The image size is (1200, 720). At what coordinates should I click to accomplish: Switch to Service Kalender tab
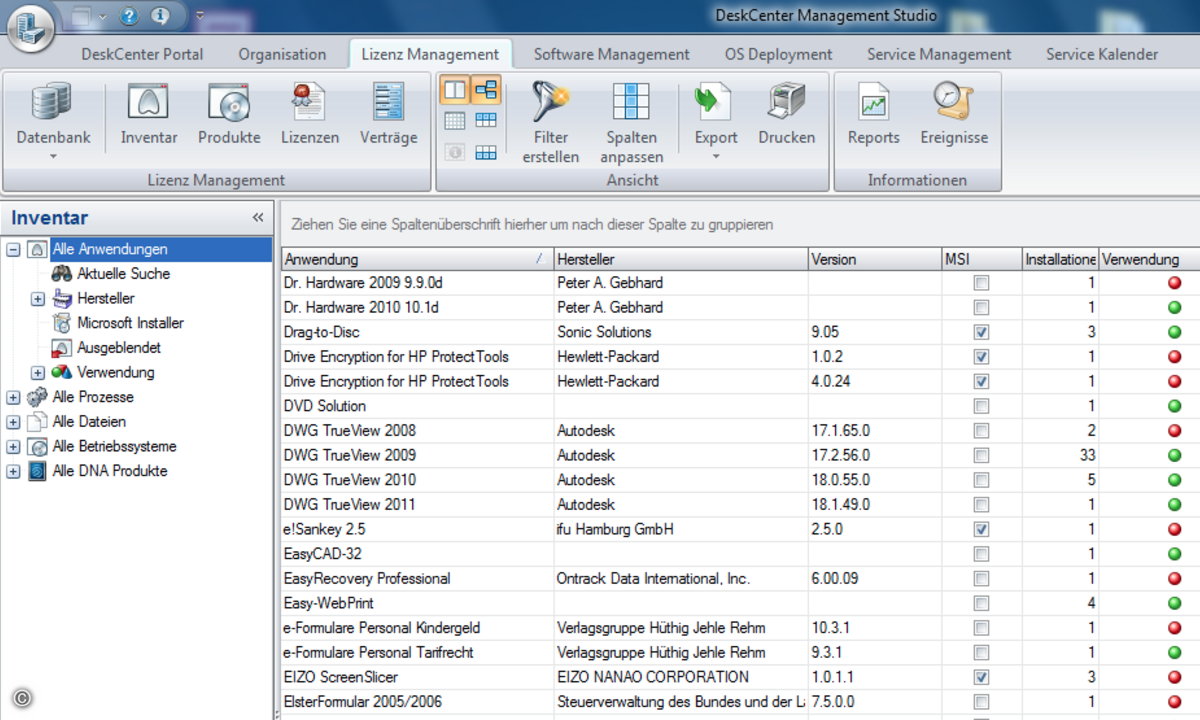click(1102, 54)
